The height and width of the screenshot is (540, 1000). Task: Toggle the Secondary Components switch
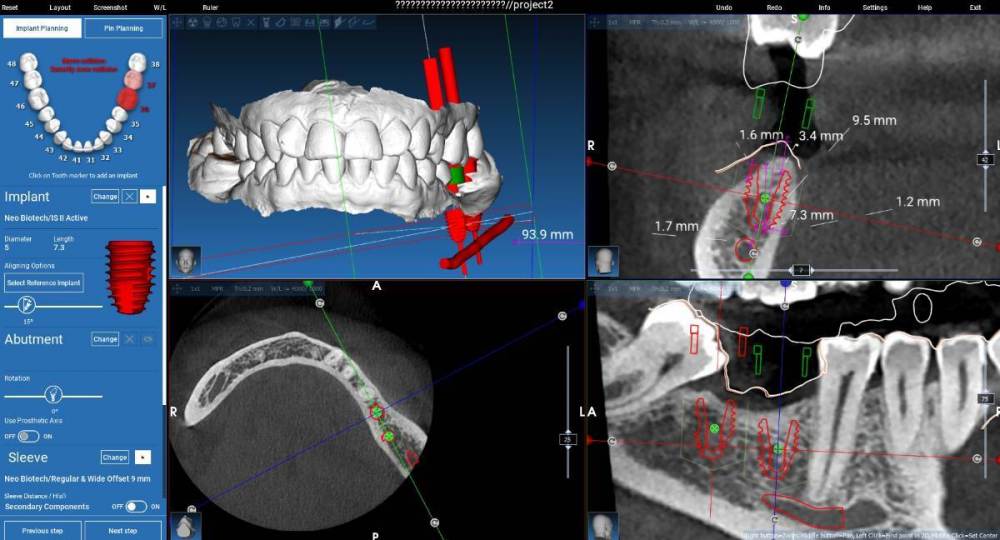(136, 507)
